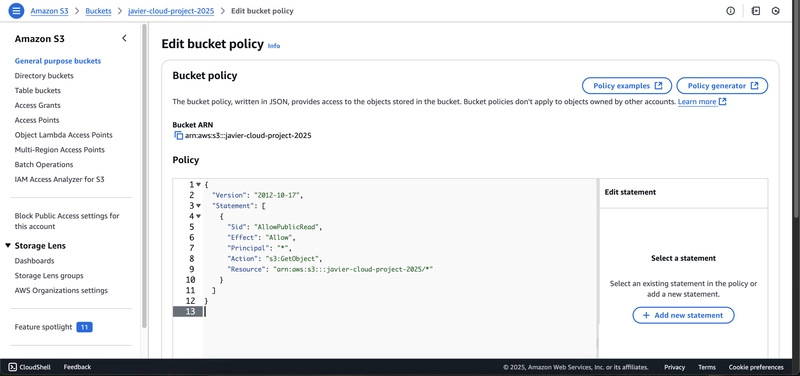Viewport: 800px width, 376px height.
Task: Open Cookie preferences in footer
Action: [x=756, y=367]
